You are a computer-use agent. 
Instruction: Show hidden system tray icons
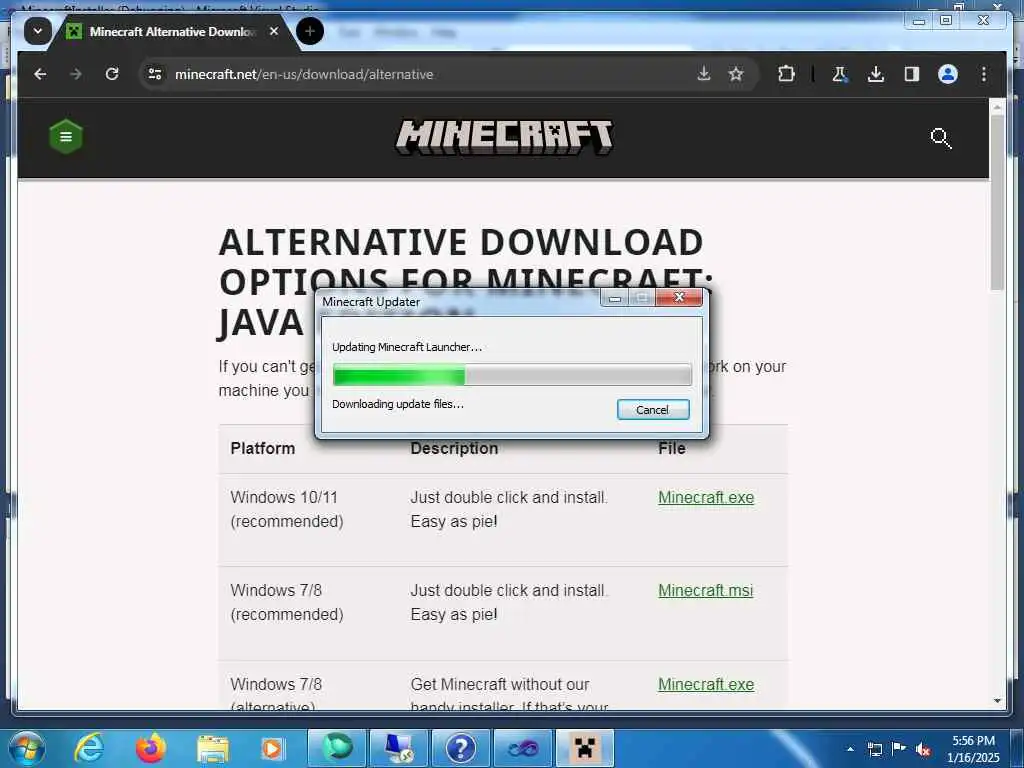[850, 749]
